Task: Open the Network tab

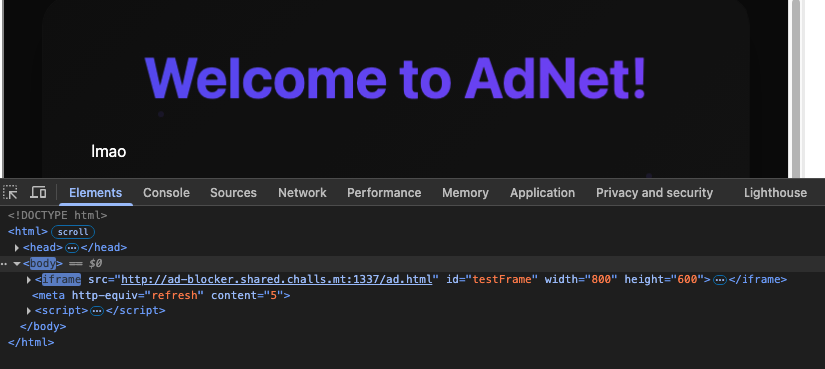Action: (x=303, y=193)
